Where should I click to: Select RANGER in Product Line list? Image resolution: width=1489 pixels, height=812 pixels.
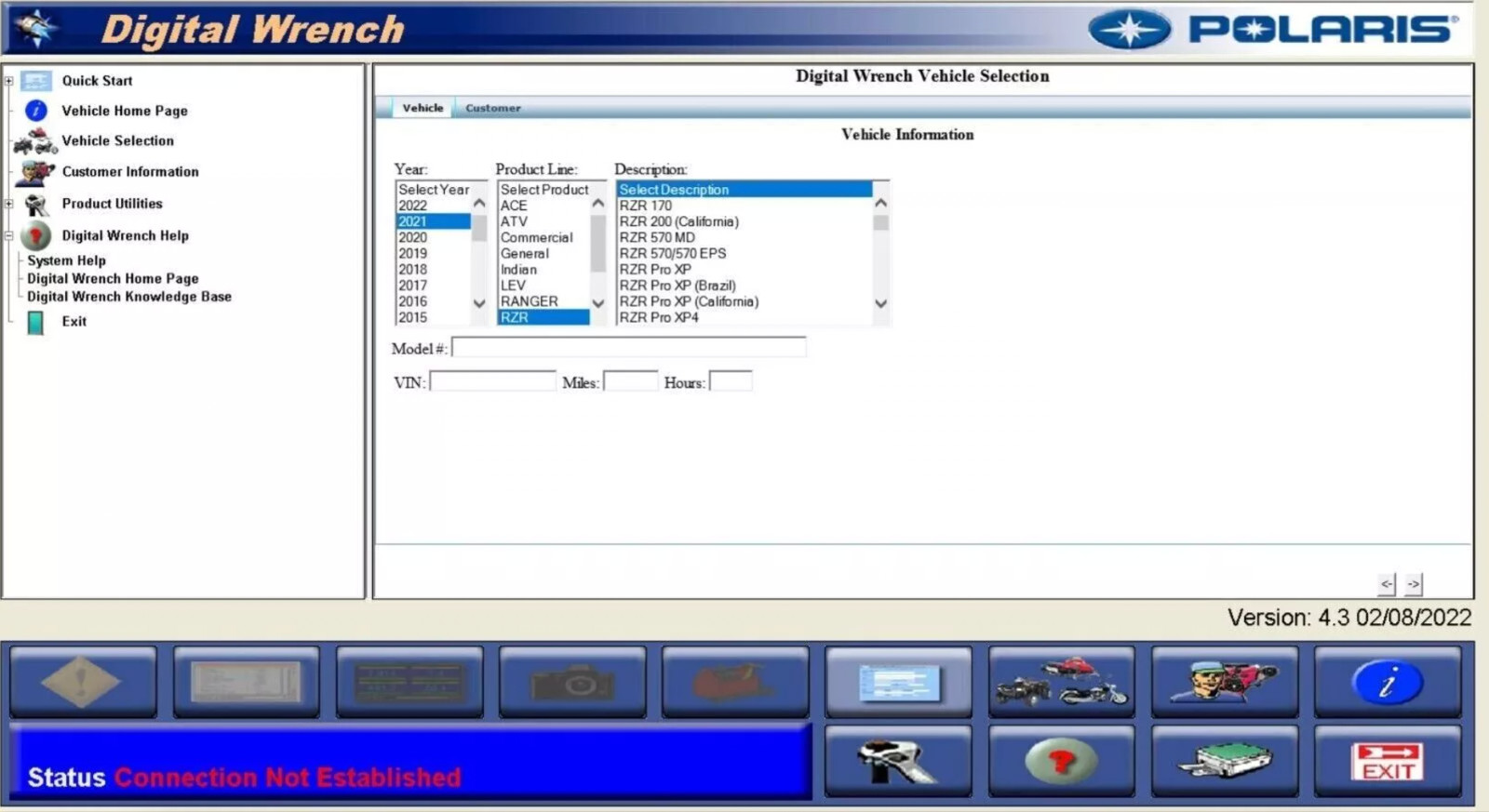click(544, 301)
